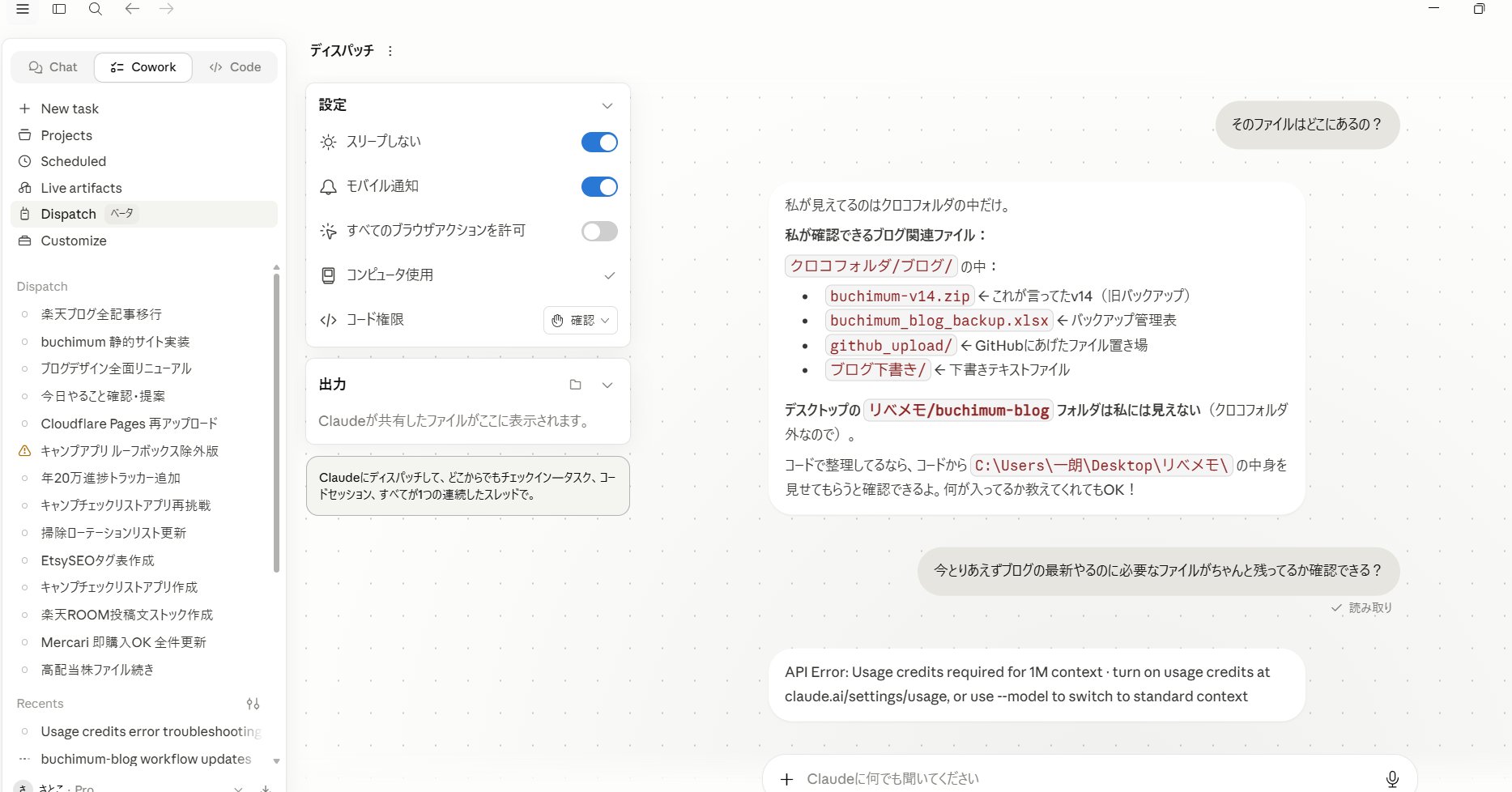Click the sun icon next to スリープしない
Image resolution: width=1512 pixels, height=792 pixels.
coord(328,142)
